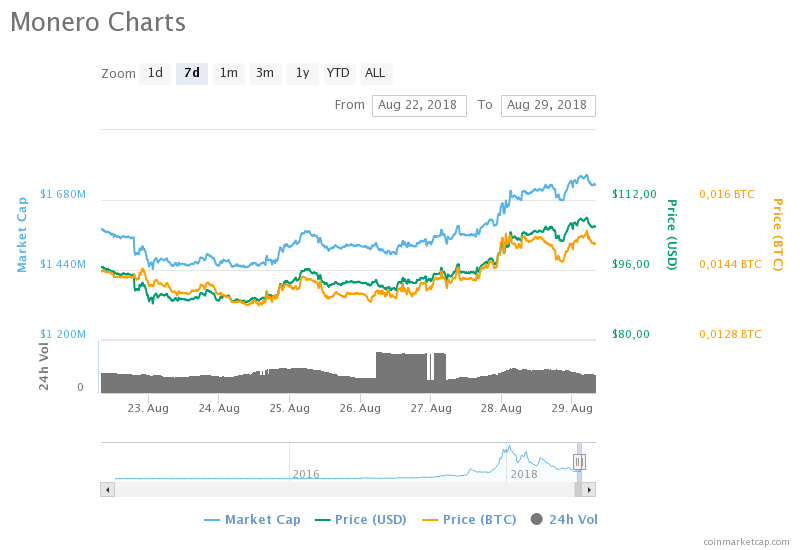Click the 2016 label in navigator
Image resolution: width=800 pixels, height=550 pixels.
point(306,474)
